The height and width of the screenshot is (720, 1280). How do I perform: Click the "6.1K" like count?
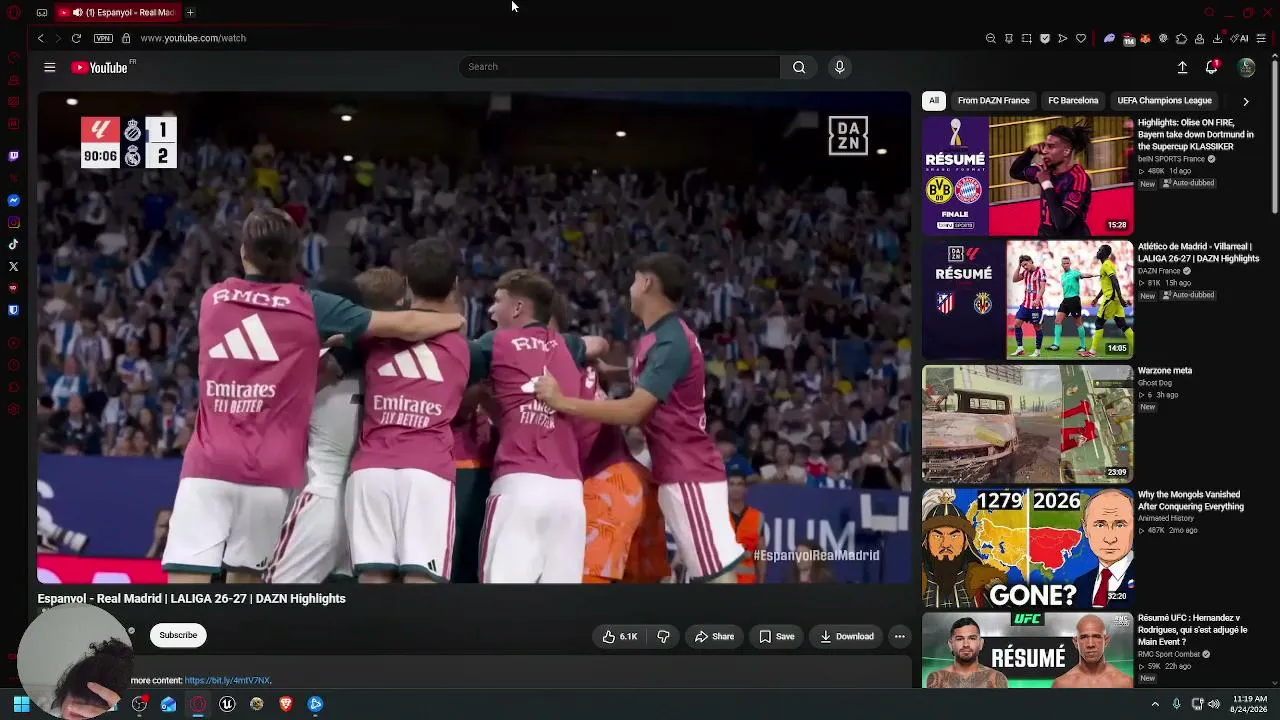click(628, 636)
